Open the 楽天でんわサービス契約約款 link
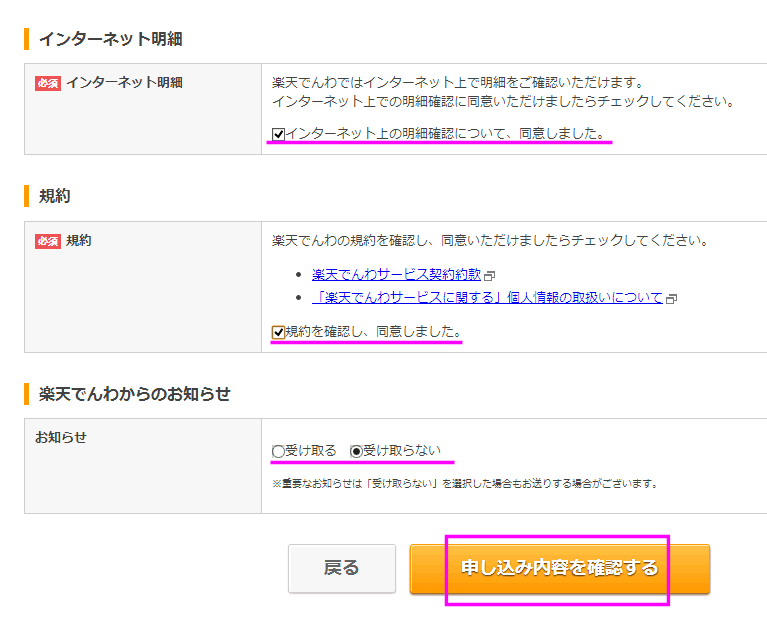 [x=396, y=274]
